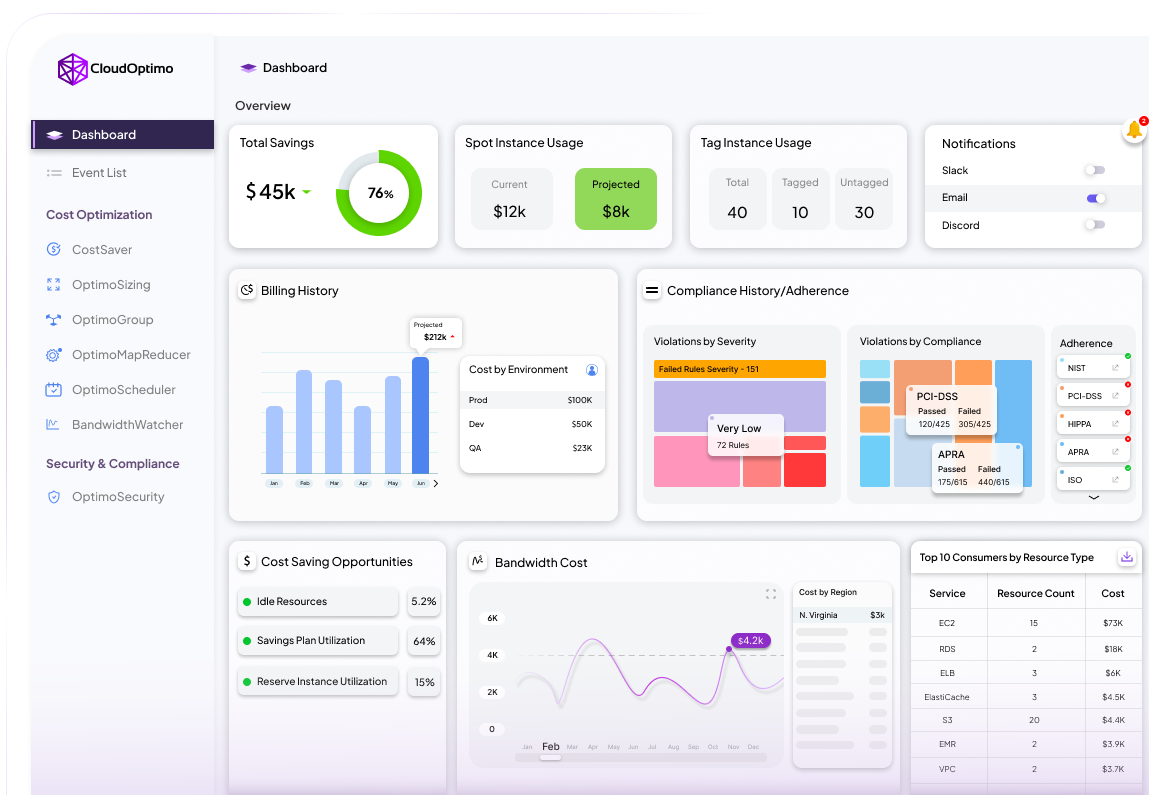
Task: Click Reserve Instance Utilization opportunity
Action: [x=318, y=681]
